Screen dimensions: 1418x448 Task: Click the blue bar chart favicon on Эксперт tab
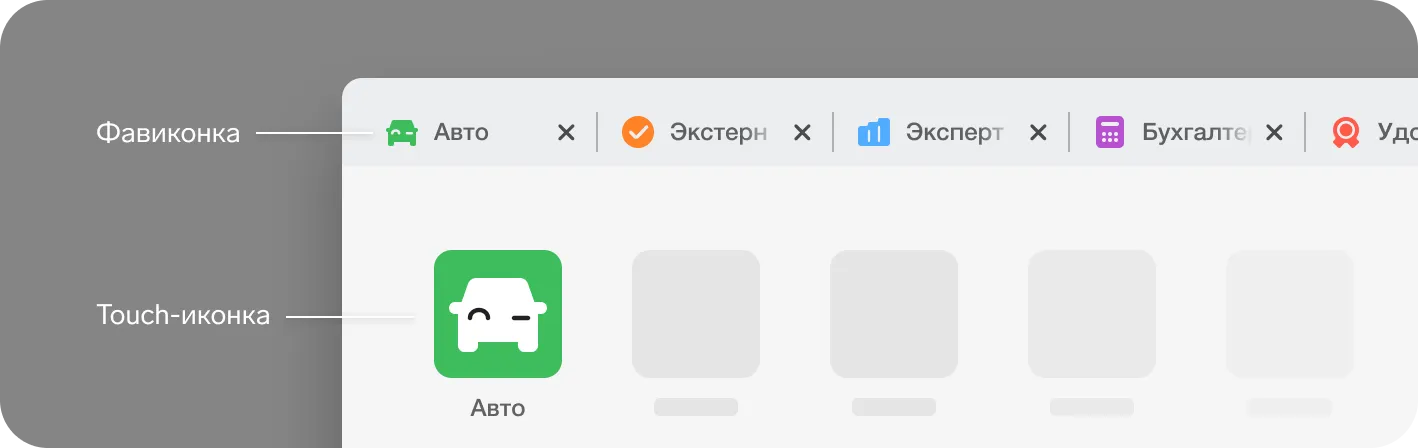874,132
